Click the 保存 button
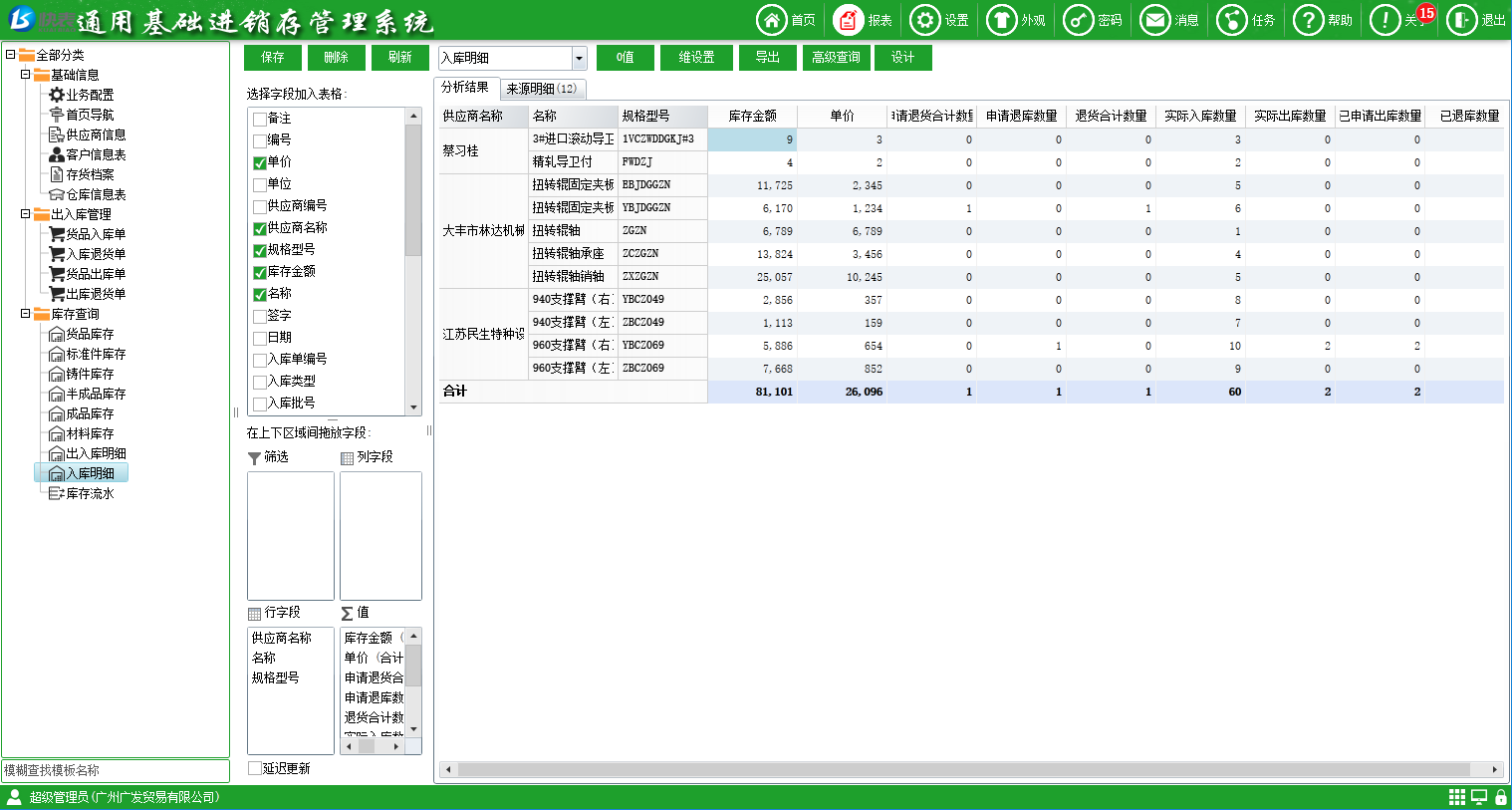 273,58
